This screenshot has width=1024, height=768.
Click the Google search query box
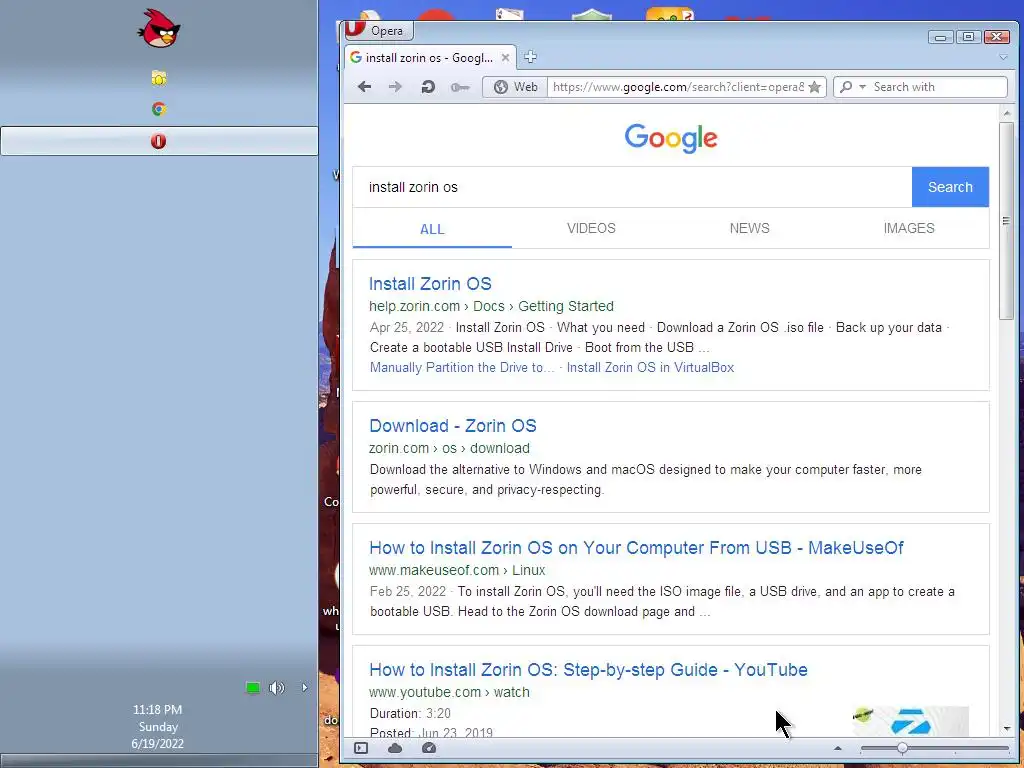pos(632,187)
